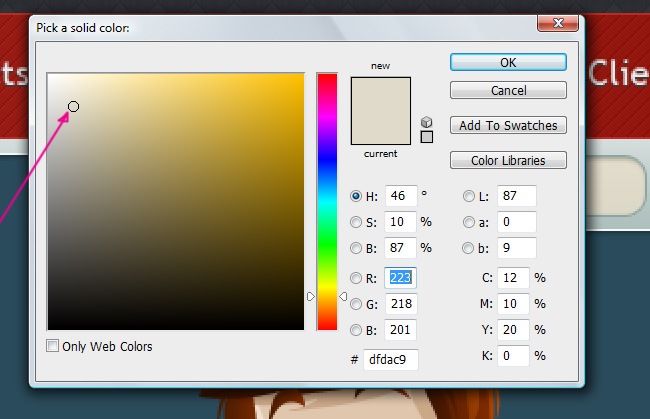Screen dimensions: 650x419
Task: Select the Lab 'a' radio button
Action: tap(469, 222)
